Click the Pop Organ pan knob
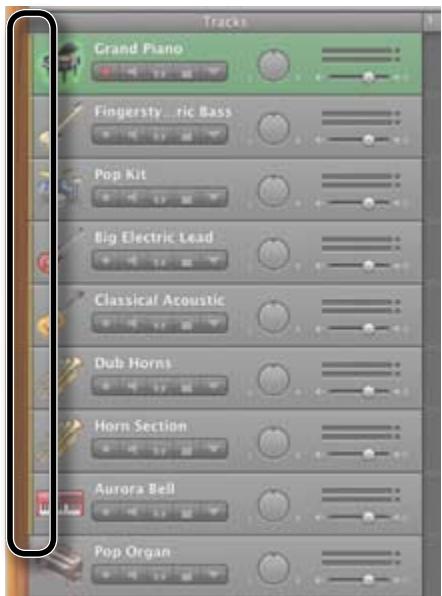The image size is (442, 596). (273, 567)
